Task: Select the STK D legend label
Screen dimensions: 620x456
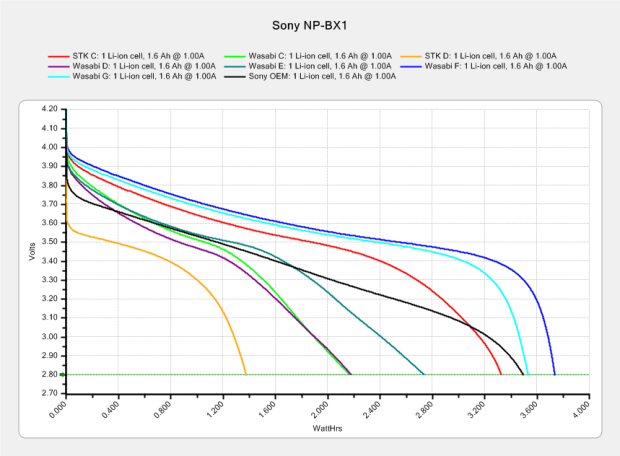Action: click(490, 56)
